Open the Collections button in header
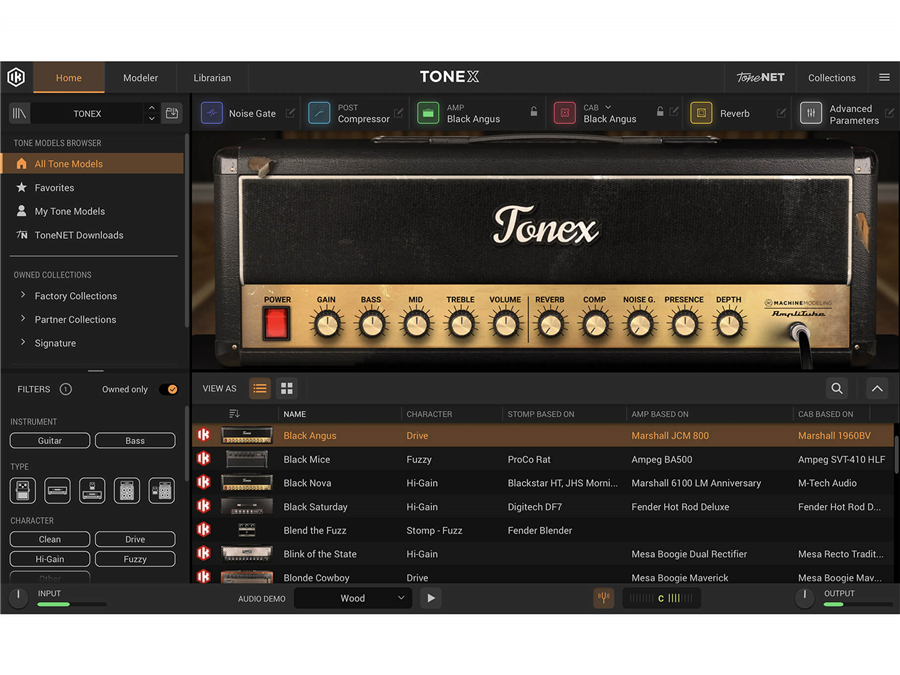 (831, 78)
